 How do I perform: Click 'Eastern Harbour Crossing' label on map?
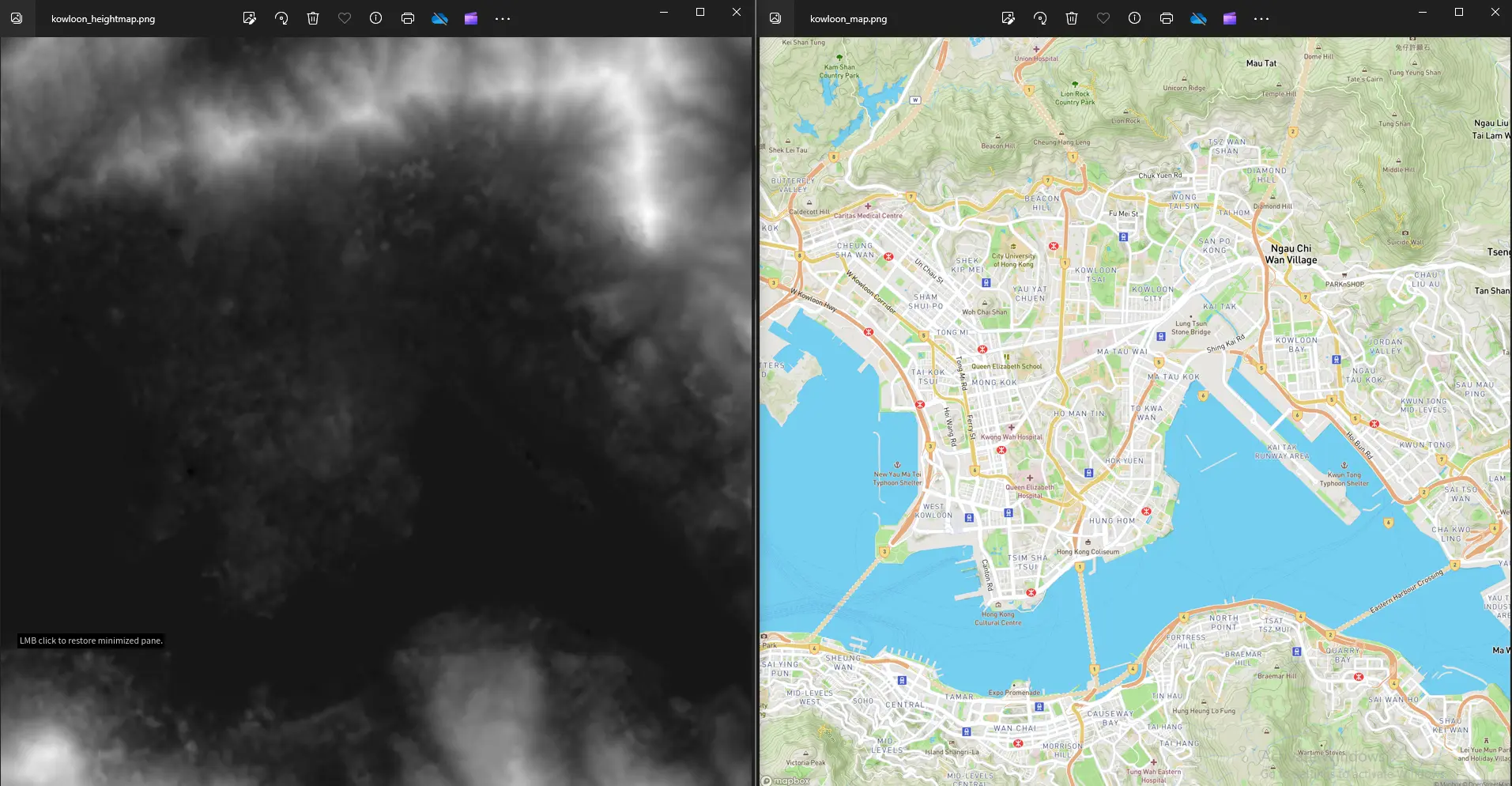1407,591
